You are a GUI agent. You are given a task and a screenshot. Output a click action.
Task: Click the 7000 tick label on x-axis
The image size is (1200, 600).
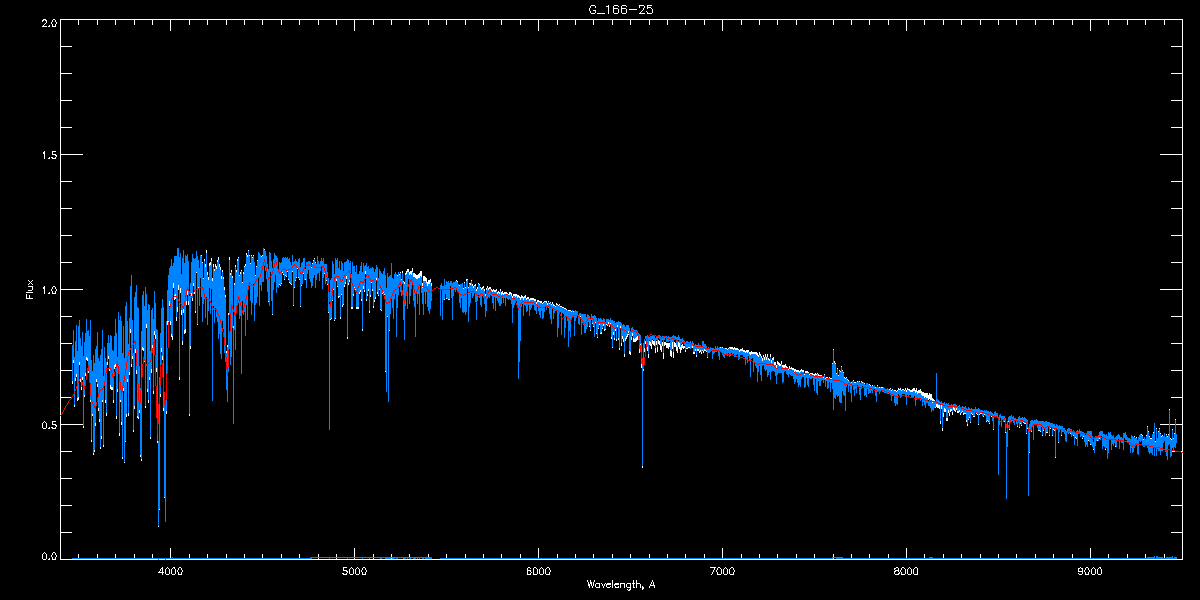722,572
